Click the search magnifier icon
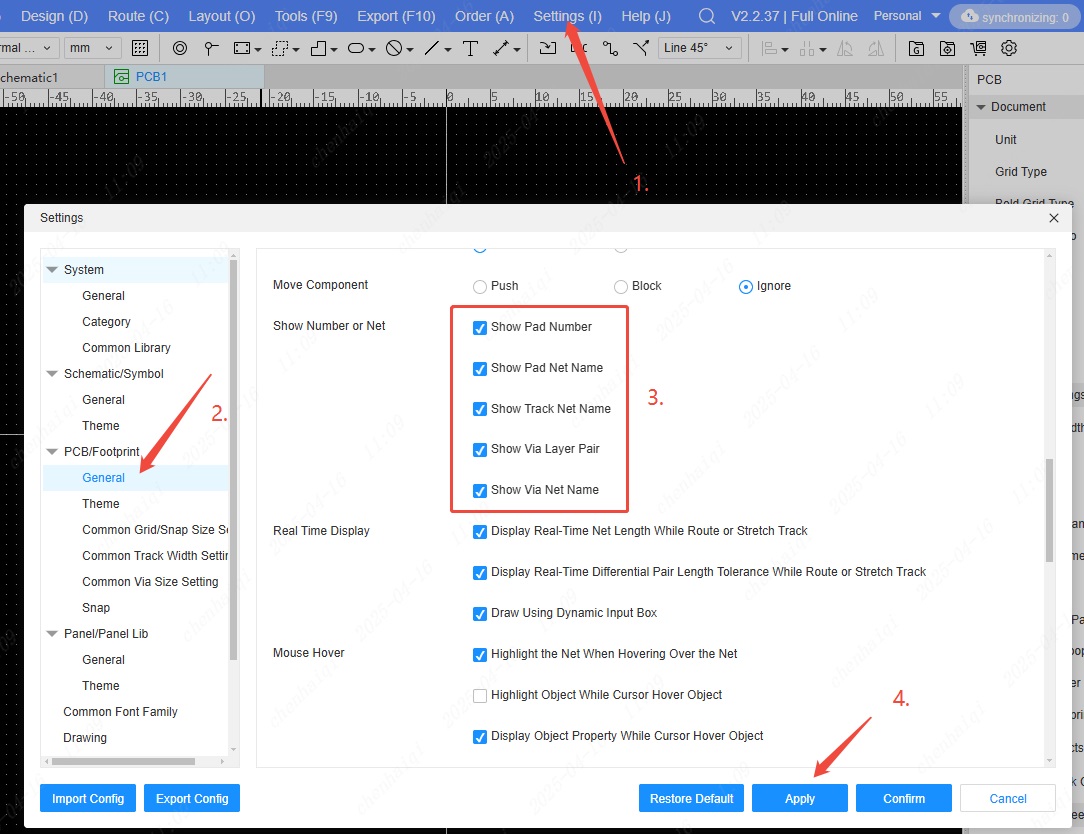 (707, 16)
